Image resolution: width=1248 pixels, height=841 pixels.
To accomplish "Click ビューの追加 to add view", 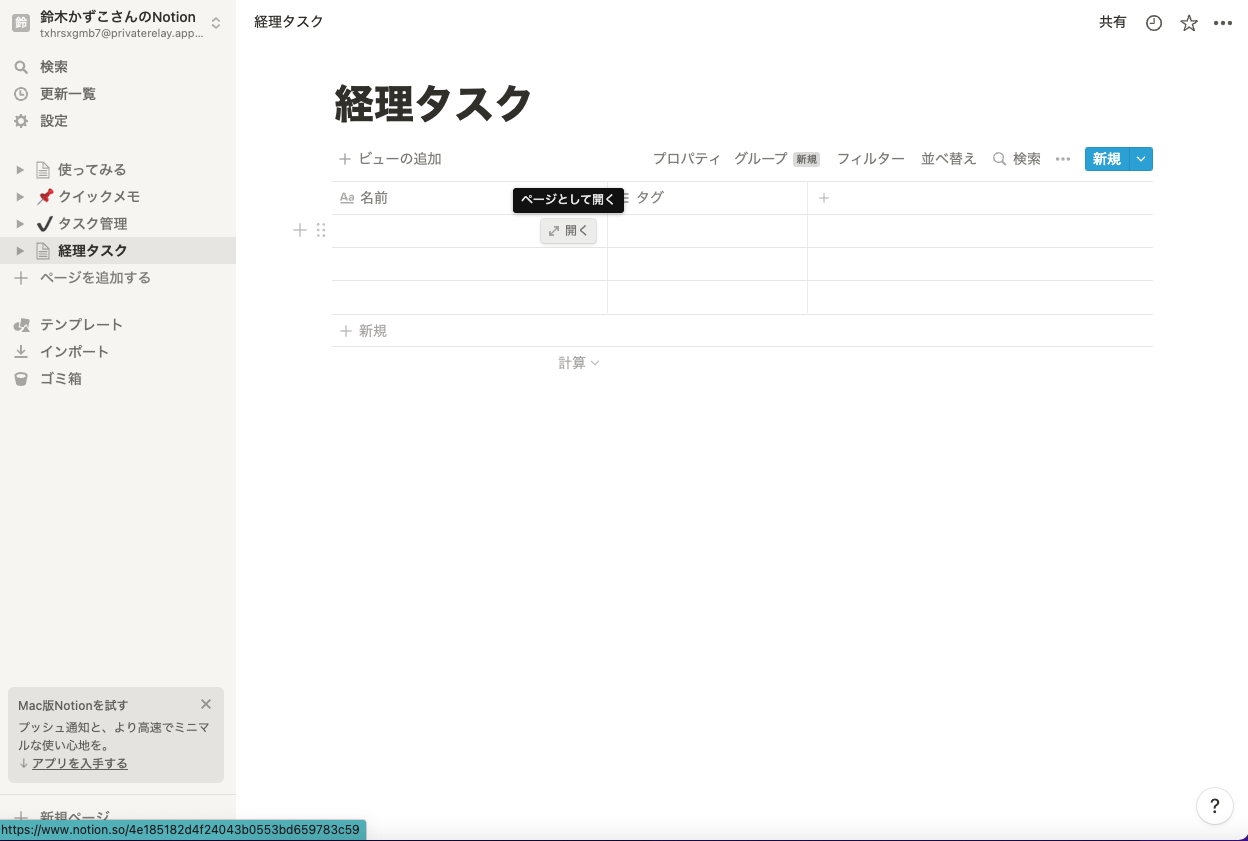I will (390, 159).
